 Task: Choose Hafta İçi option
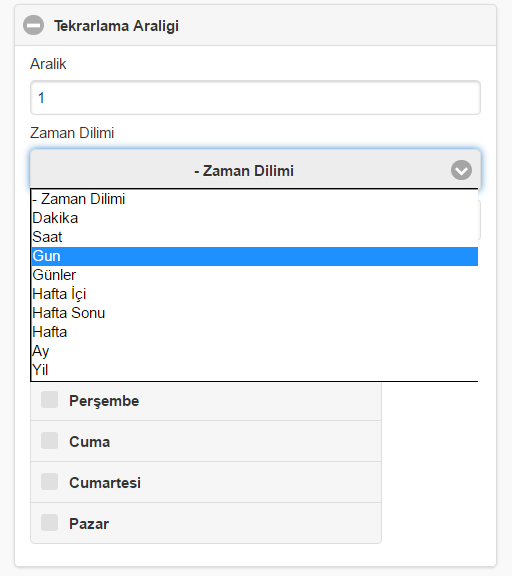coord(255,294)
